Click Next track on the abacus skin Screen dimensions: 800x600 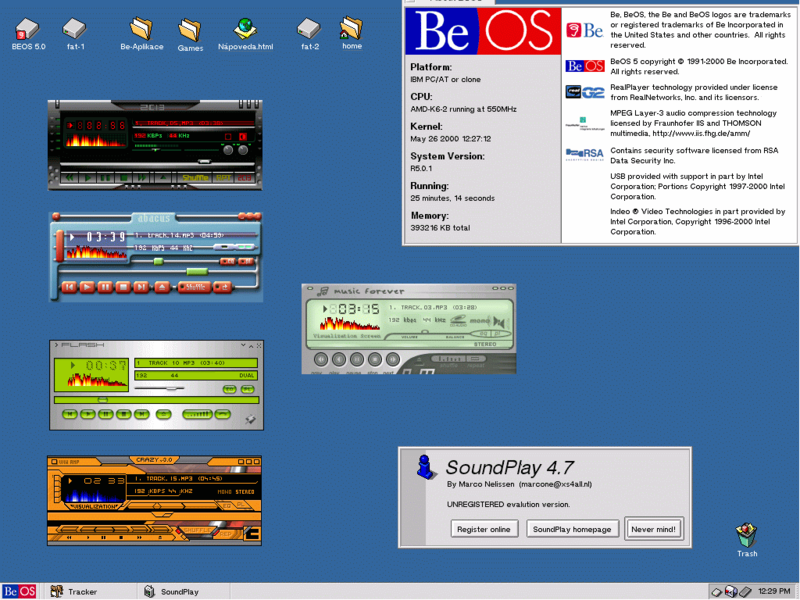pos(139,287)
